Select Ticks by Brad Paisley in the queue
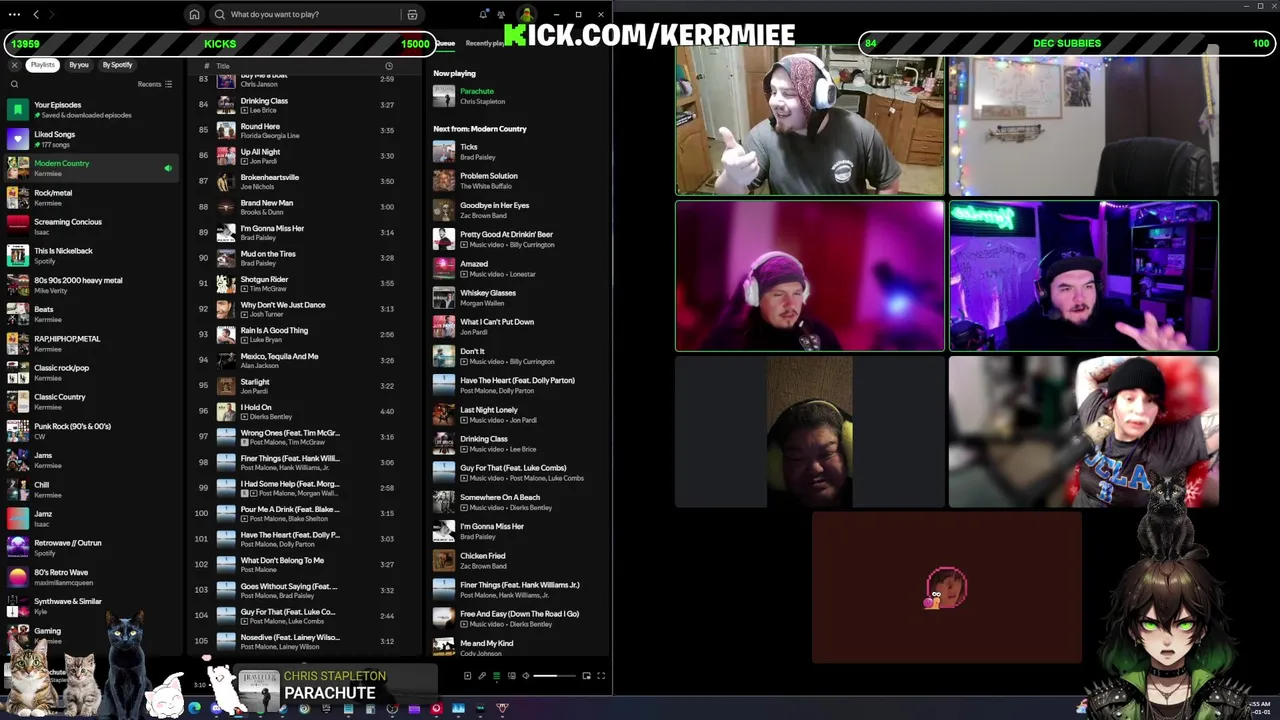Viewport: 1280px width, 720px height. pyautogui.click(x=518, y=151)
